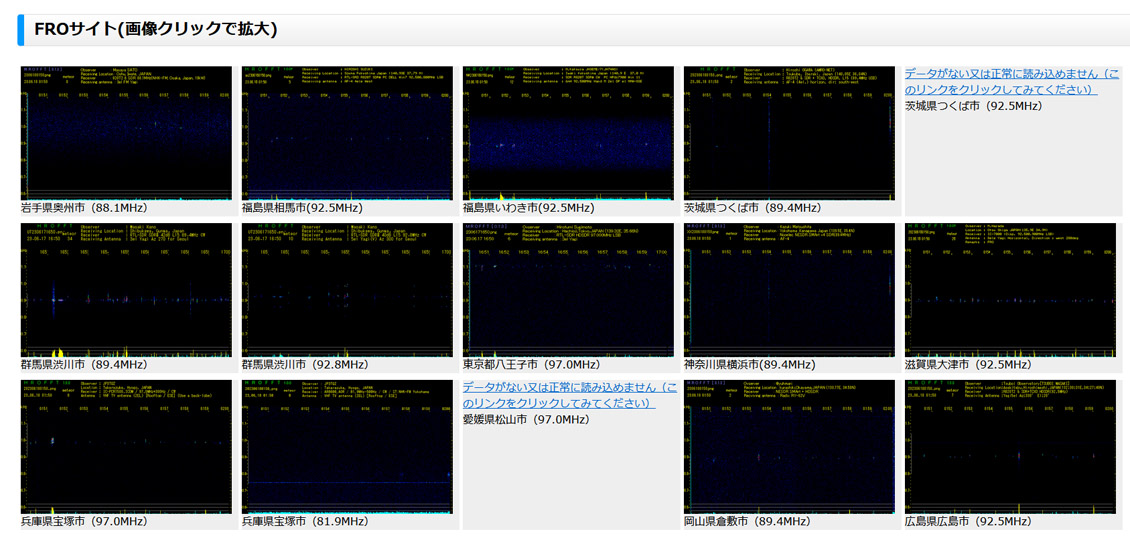Enlarge the 岩手県奥州市 88.1MHz spectrogram
The width and height of the screenshot is (1130, 540).
[126, 133]
